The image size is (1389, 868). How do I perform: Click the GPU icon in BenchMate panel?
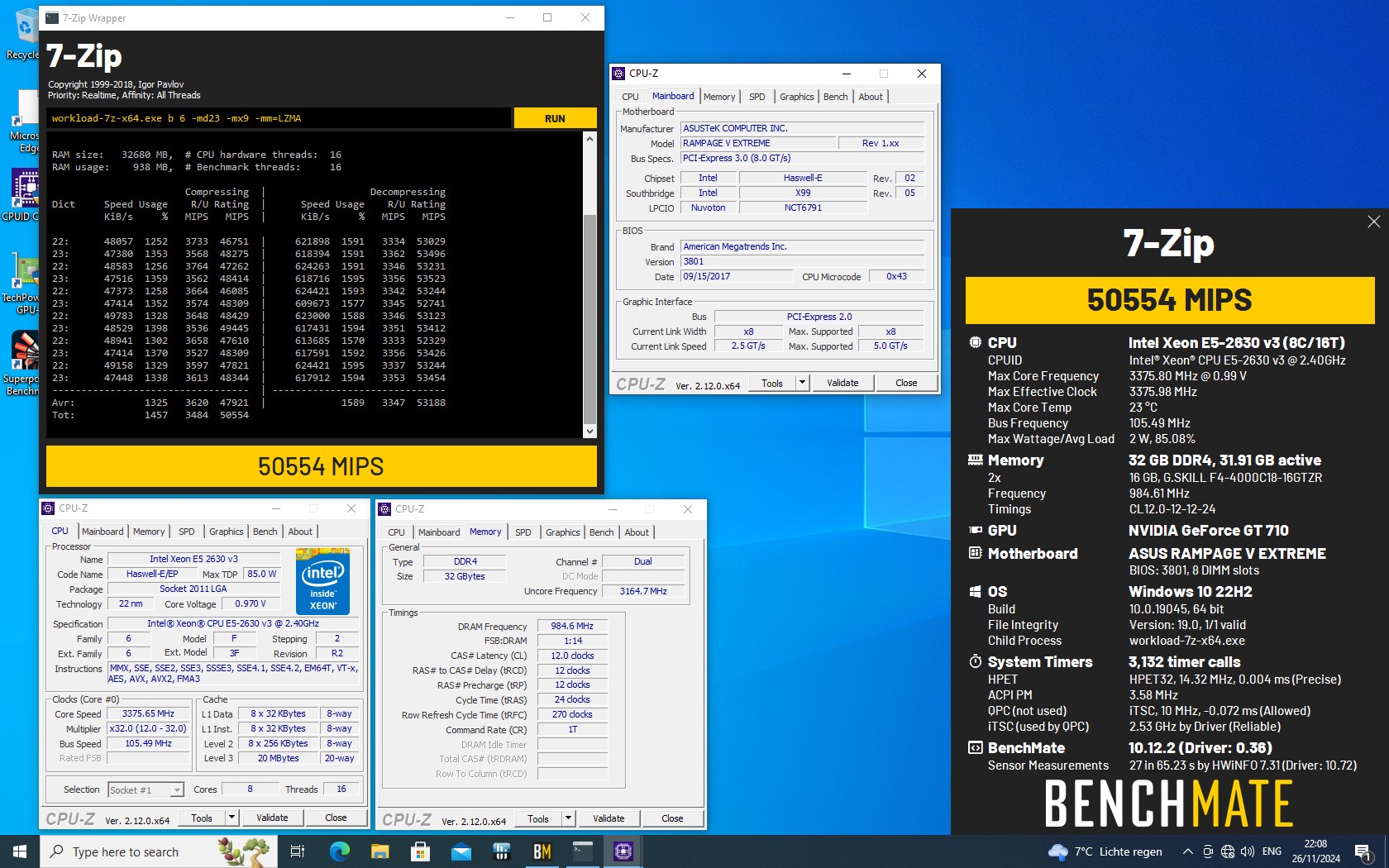(x=975, y=530)
